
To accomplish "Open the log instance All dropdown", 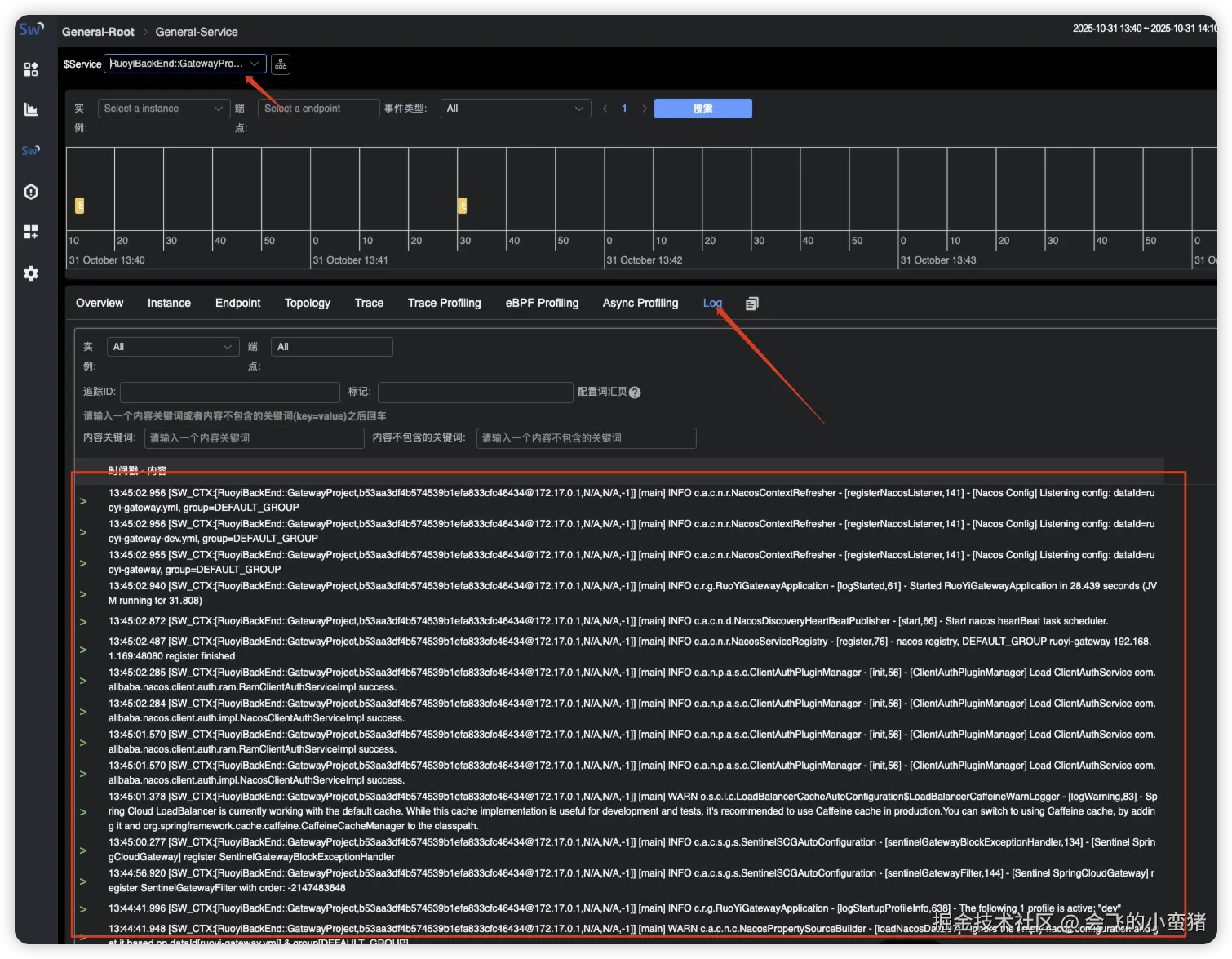I will pyautogui.click(x=173, y=347).
